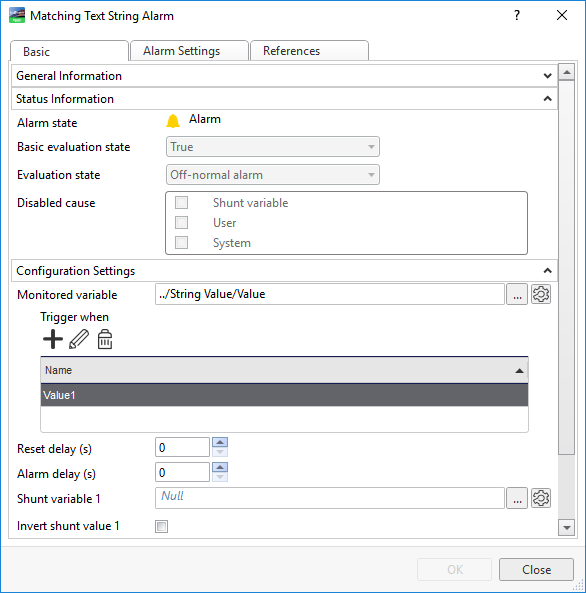
Task: Increase the Reset delay value with up arrow
Action: coord(220,442)
